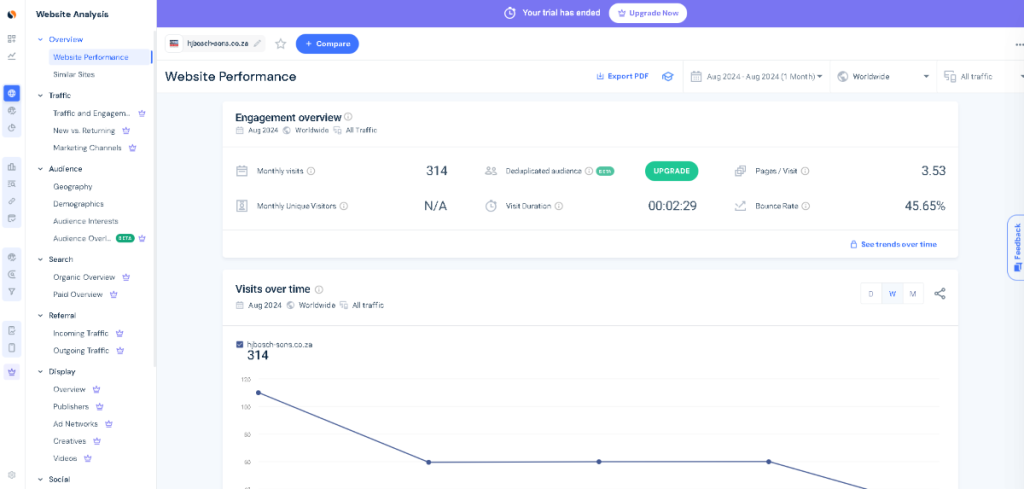Viewport: 1024px width, 489px height.
Task: Switch chart granularity to Monthly (M)
Action: tap(912, 294)
